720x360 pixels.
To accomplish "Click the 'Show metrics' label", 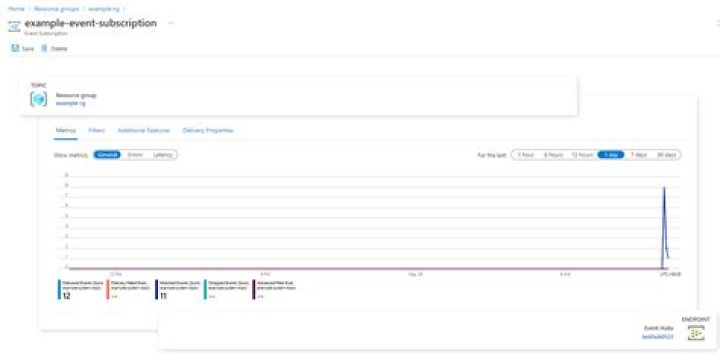I will 72,155.
